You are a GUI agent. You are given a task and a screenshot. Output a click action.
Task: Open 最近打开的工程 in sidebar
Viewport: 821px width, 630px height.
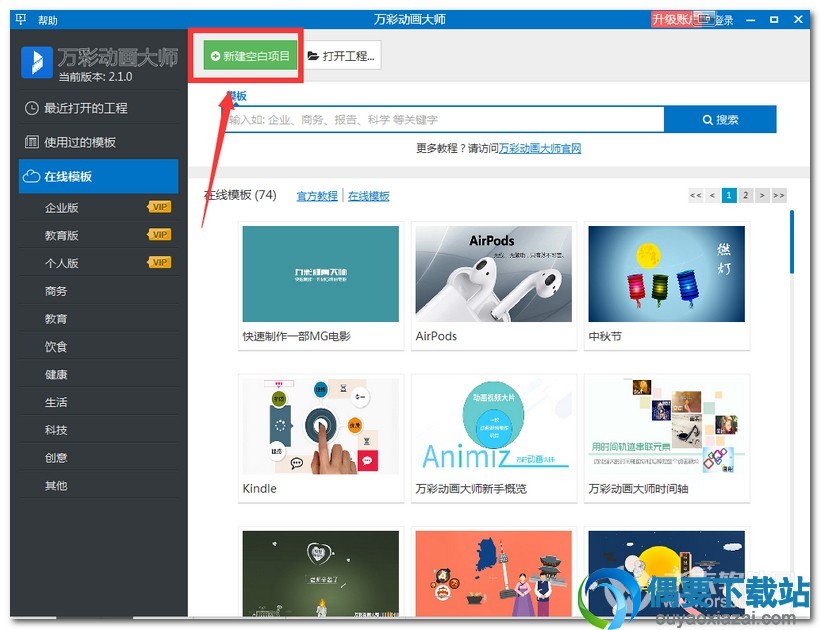coord(98,108)
